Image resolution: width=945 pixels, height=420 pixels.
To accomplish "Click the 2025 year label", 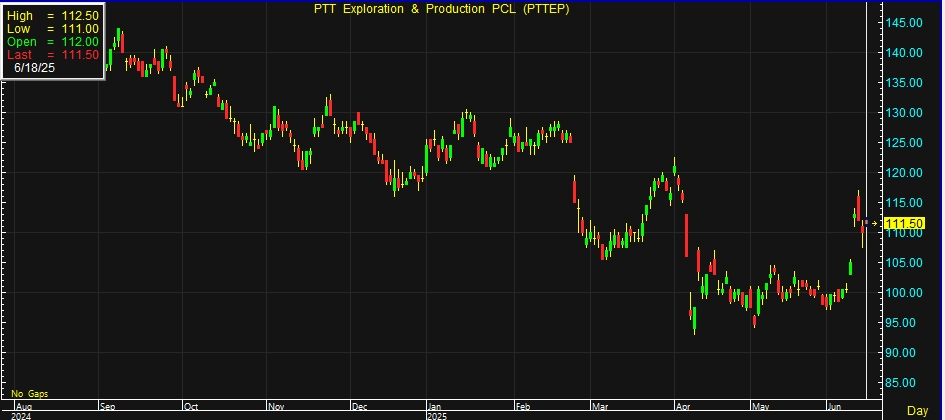I will click(436, 416).
